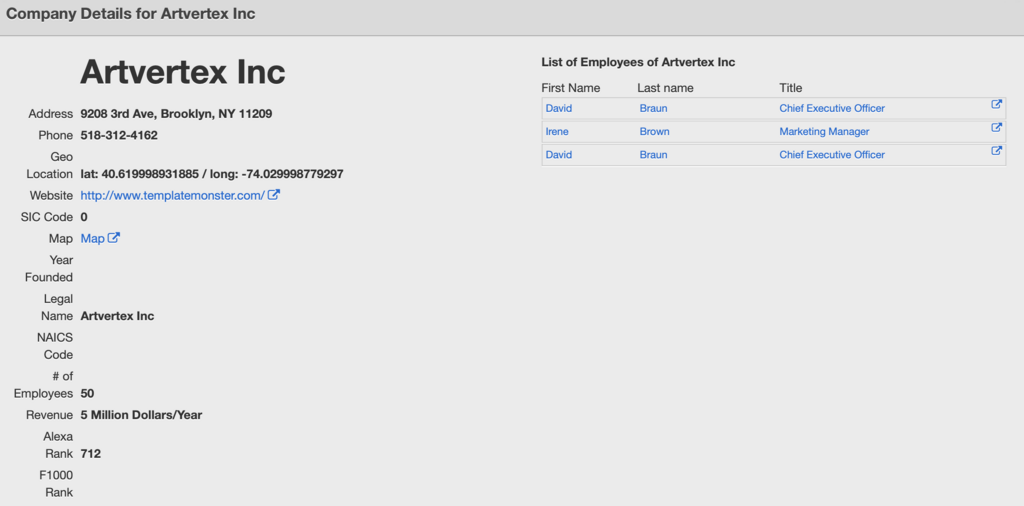Click David in the bottom employee row
This screenshot has width=1024, height=506.
coord(559,155)
